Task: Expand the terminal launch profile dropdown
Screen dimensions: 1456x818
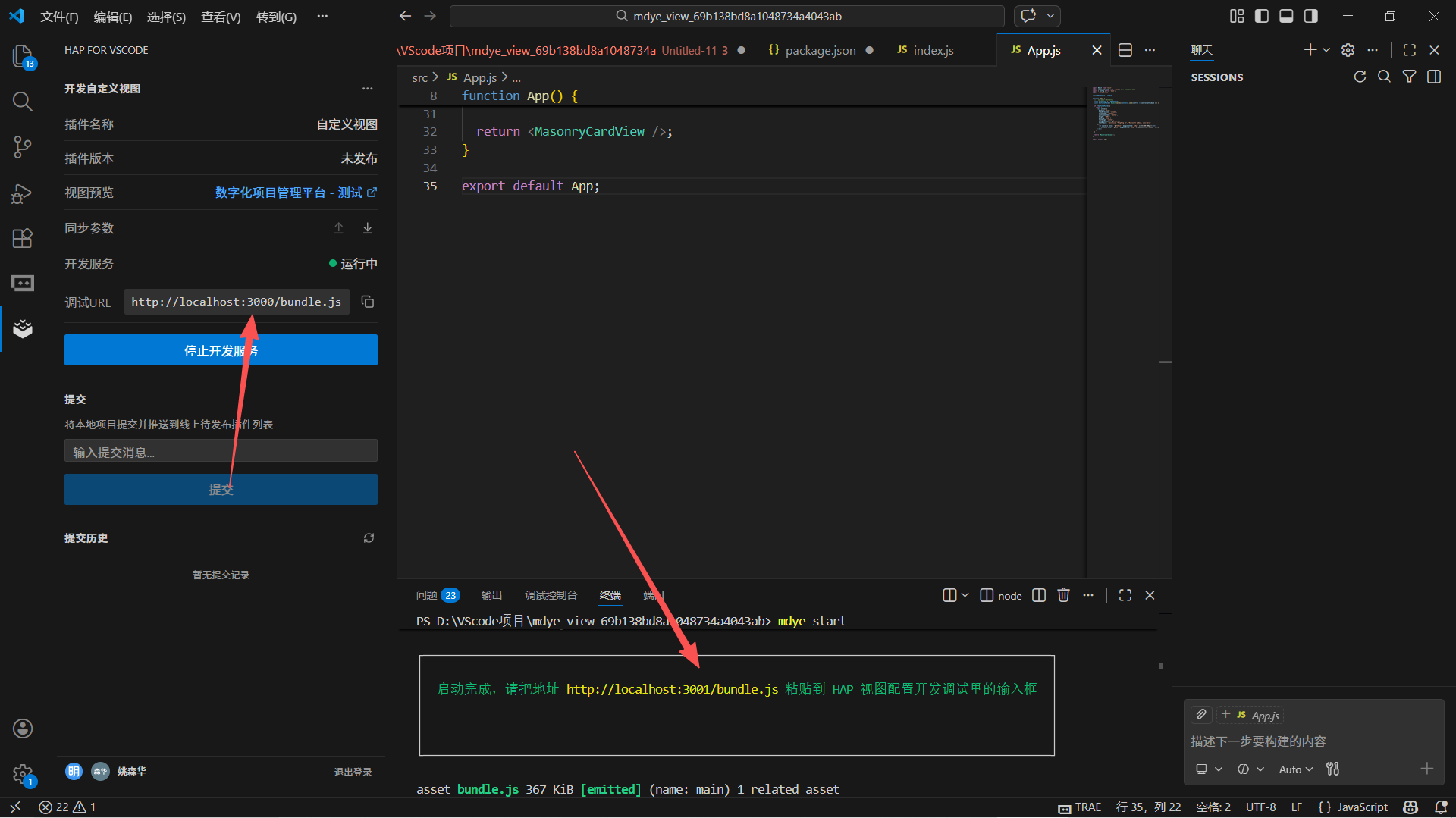Action: (x=965, y=595)
